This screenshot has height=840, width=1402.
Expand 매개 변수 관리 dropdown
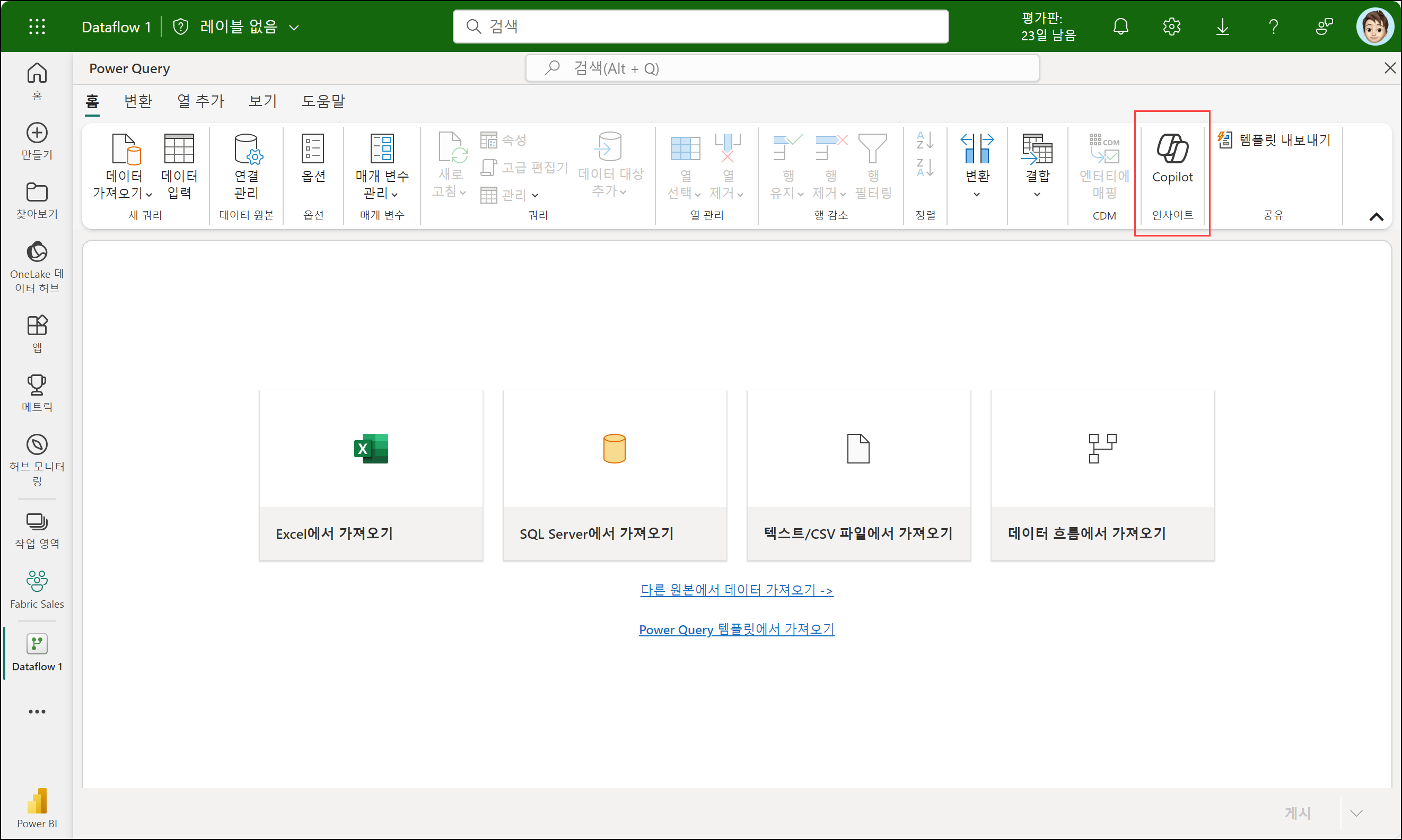tap(395, 194)
